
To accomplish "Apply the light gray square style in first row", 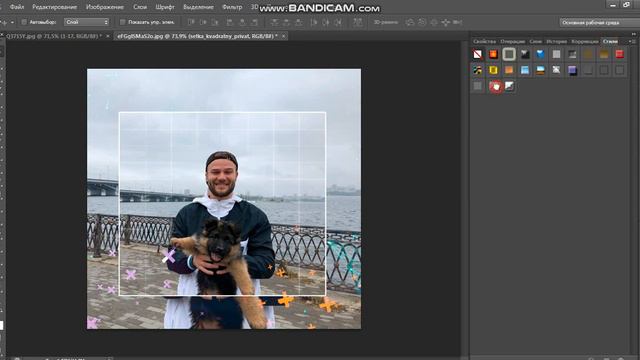I will pyautogui.click(x=556, y=54).
